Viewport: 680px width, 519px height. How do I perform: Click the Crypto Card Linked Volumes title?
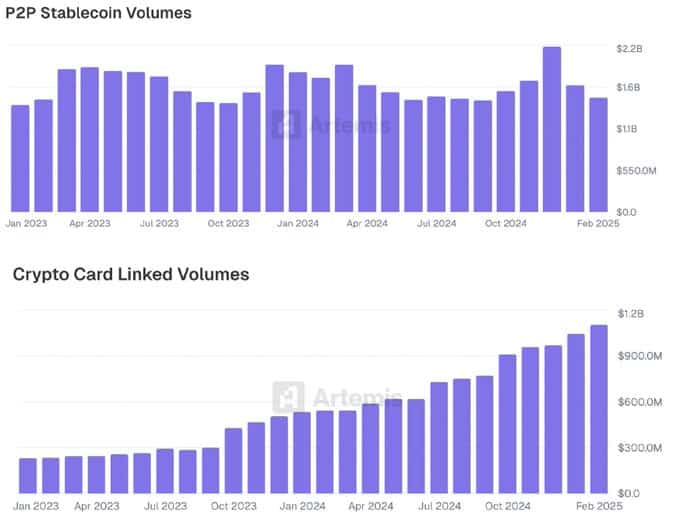(x=130, y=273)
